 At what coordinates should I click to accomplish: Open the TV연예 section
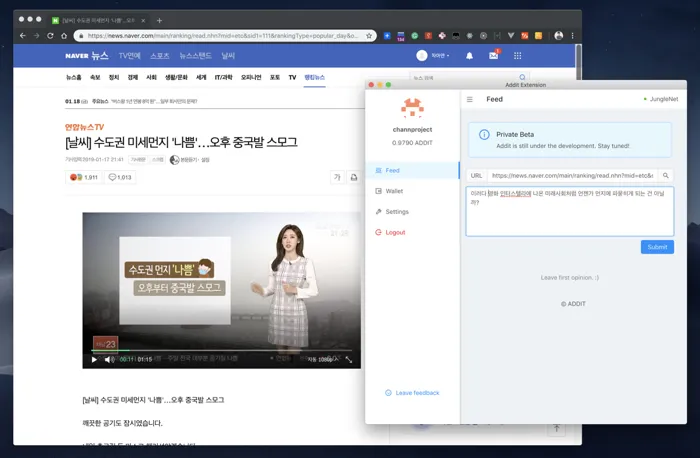(129, 55)
